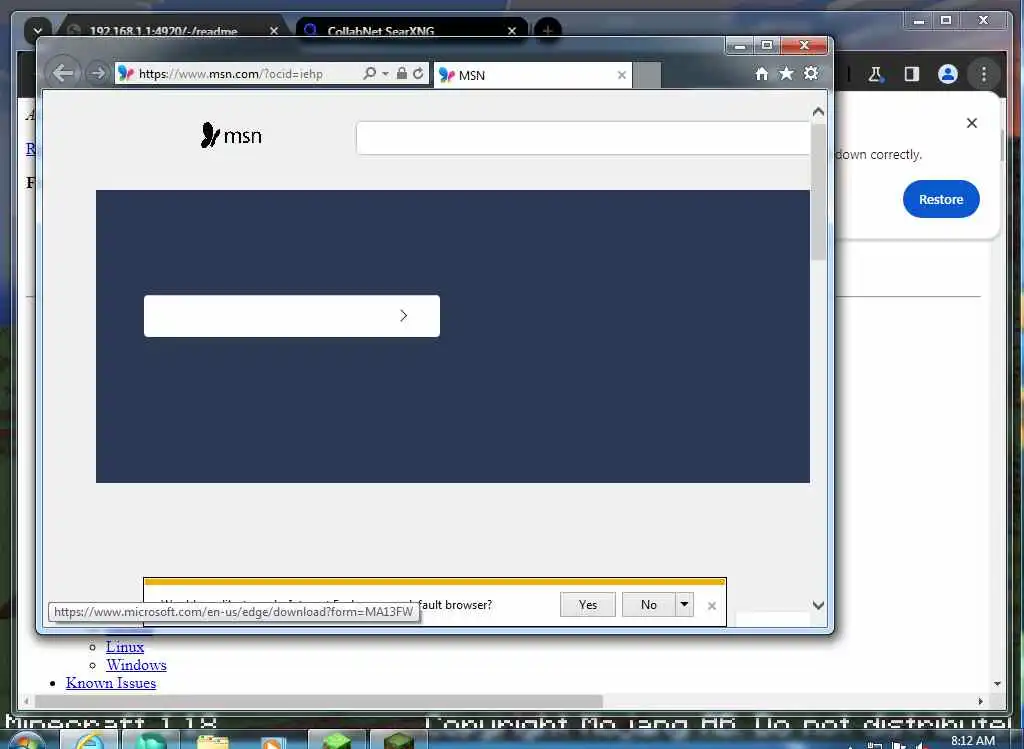Open Windows Media Player from the taskbar
Image resolution: width=1024 pixels, height=749 pixels.
(272, 742)
